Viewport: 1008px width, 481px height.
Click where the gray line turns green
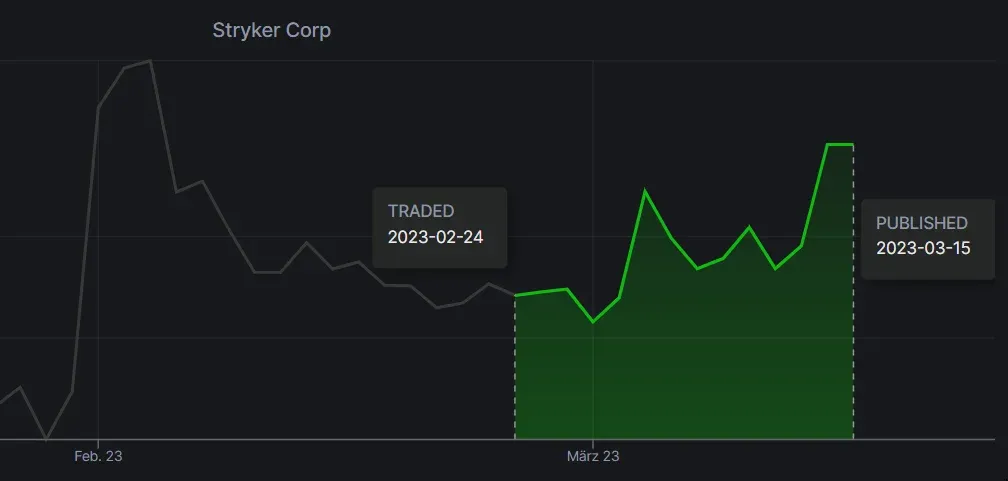coord(515,295)
